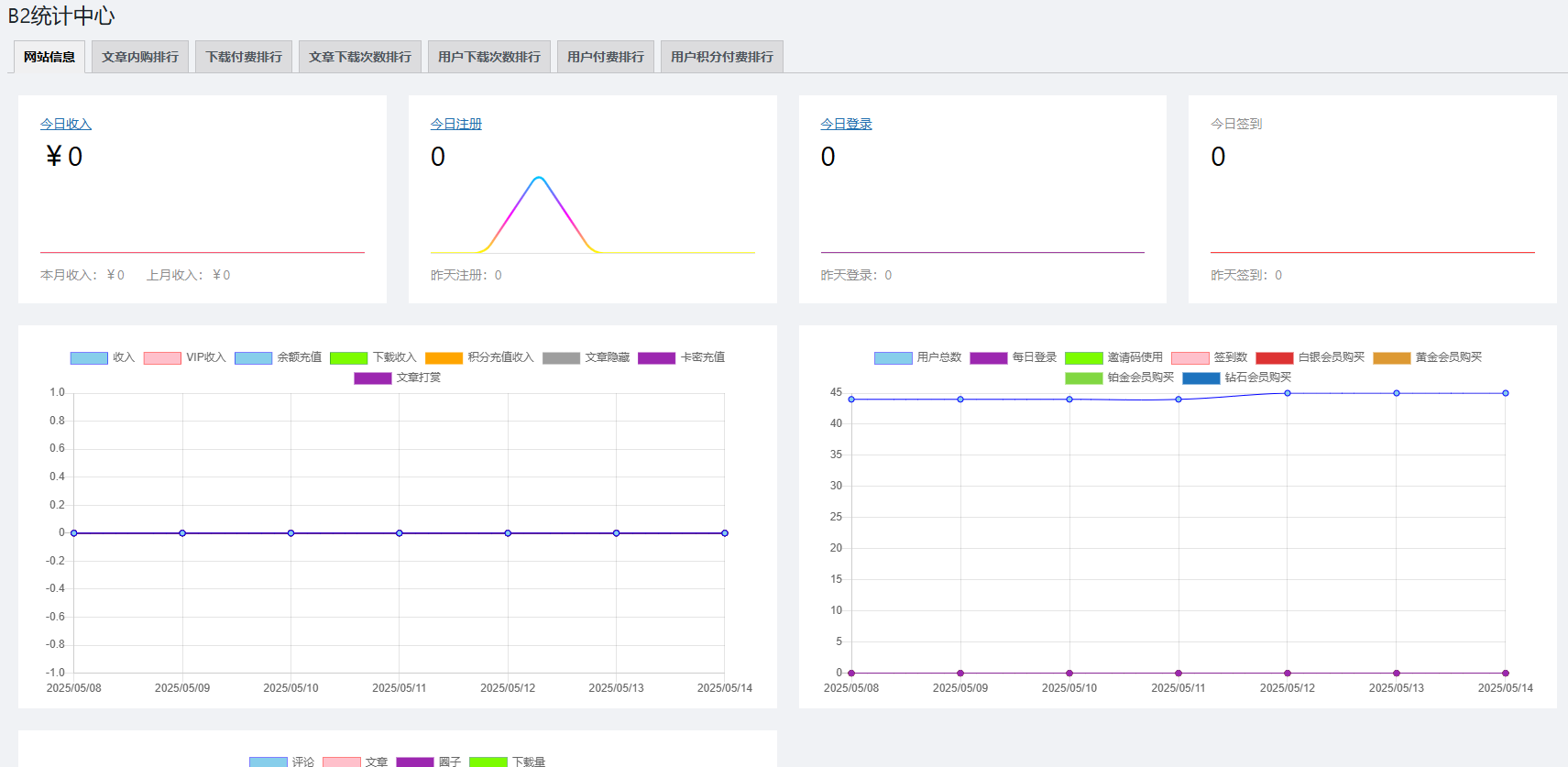Switch to the 用户积分付费排行 tab
The height and width of the screenshot is (767, 1568).
pos(721,57)
